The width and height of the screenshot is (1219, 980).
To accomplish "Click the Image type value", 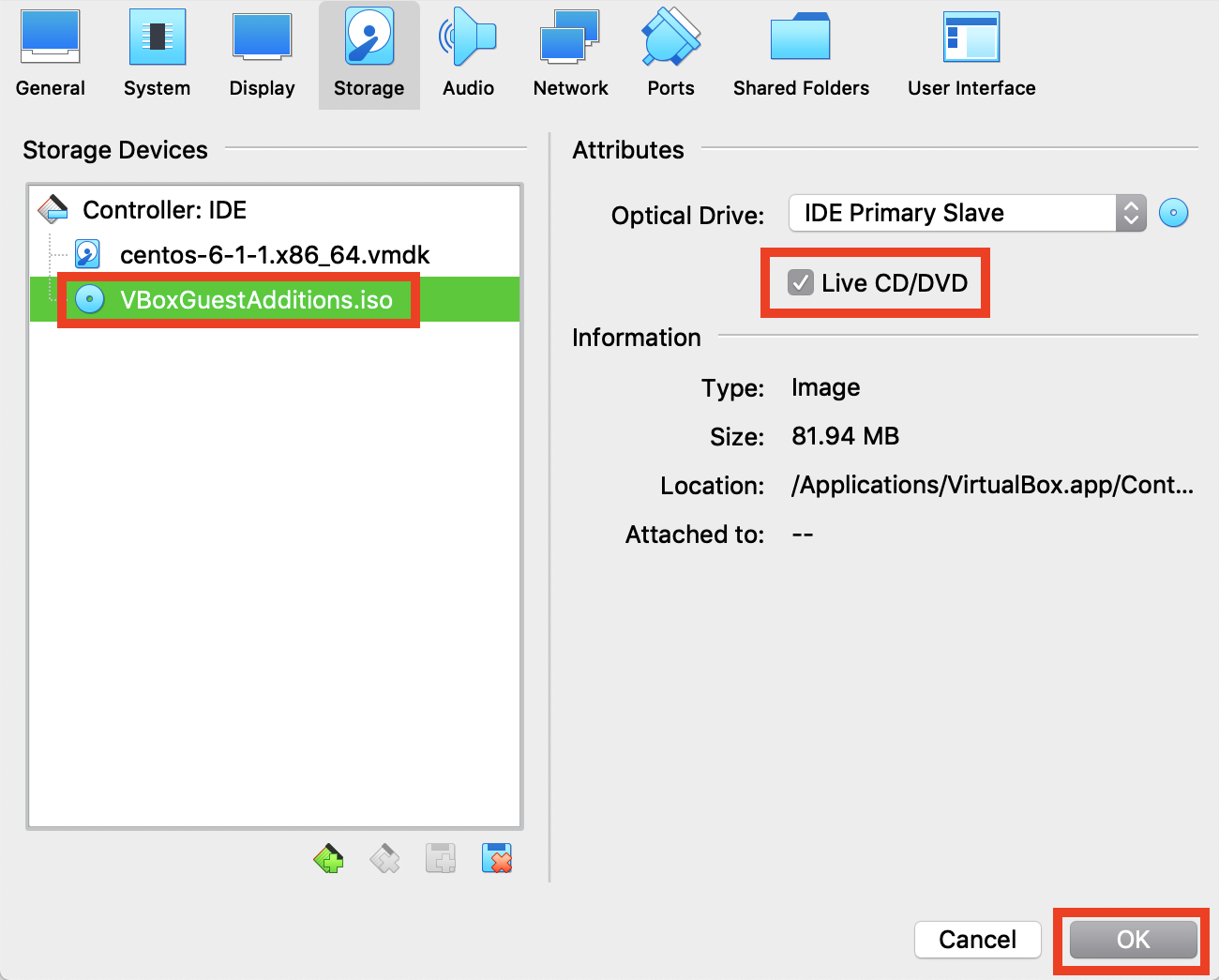I will 825,387.
